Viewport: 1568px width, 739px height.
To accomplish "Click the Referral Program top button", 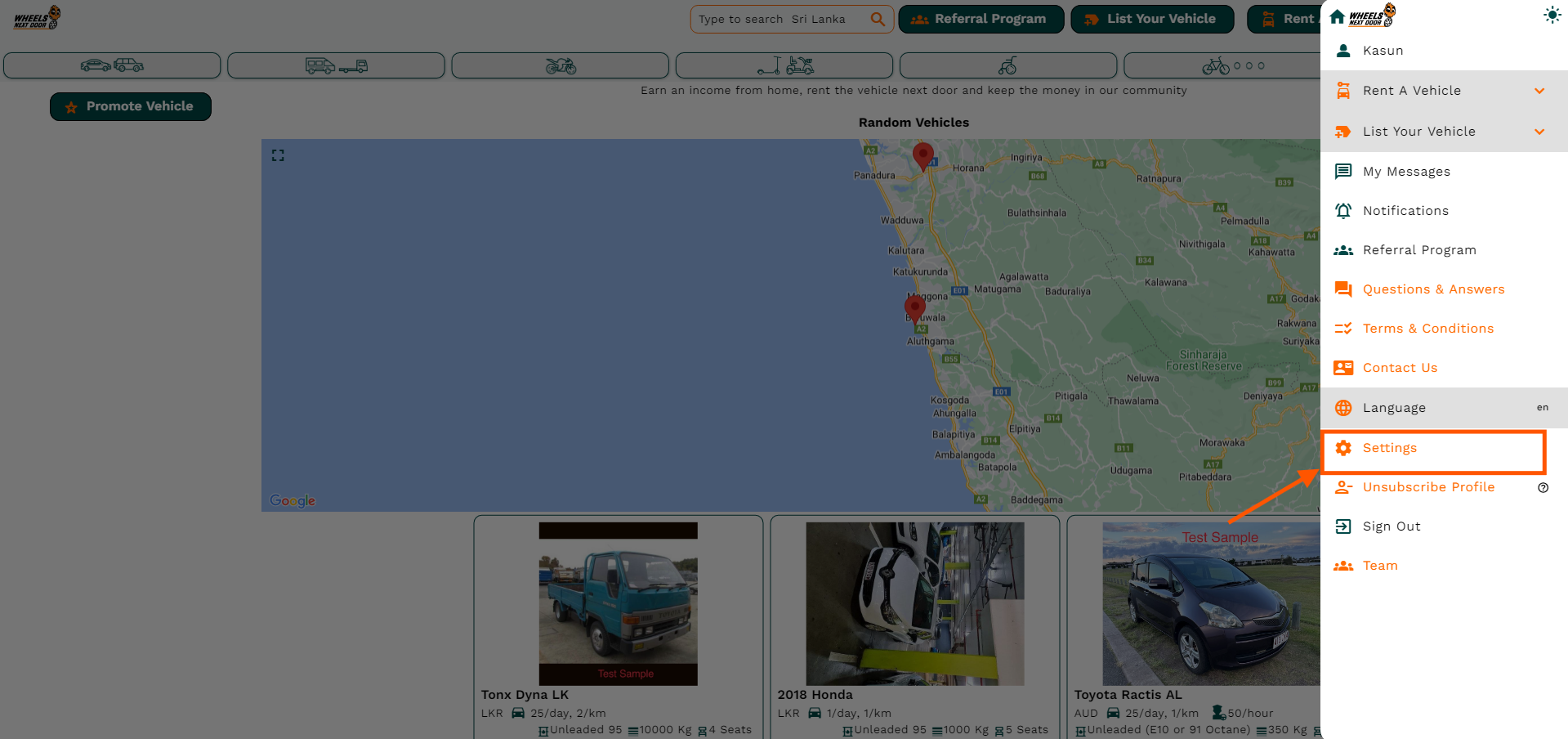I will 981,19.
